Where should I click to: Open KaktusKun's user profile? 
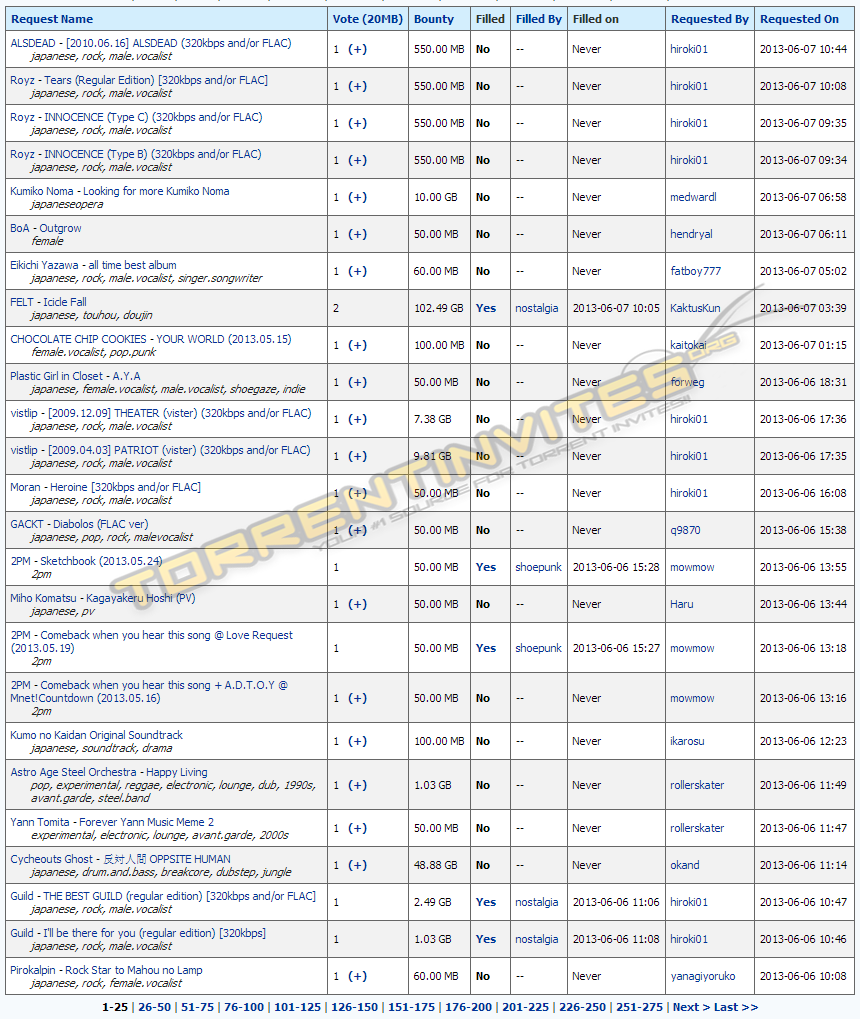pyautogui.click(x=695, y=309)
